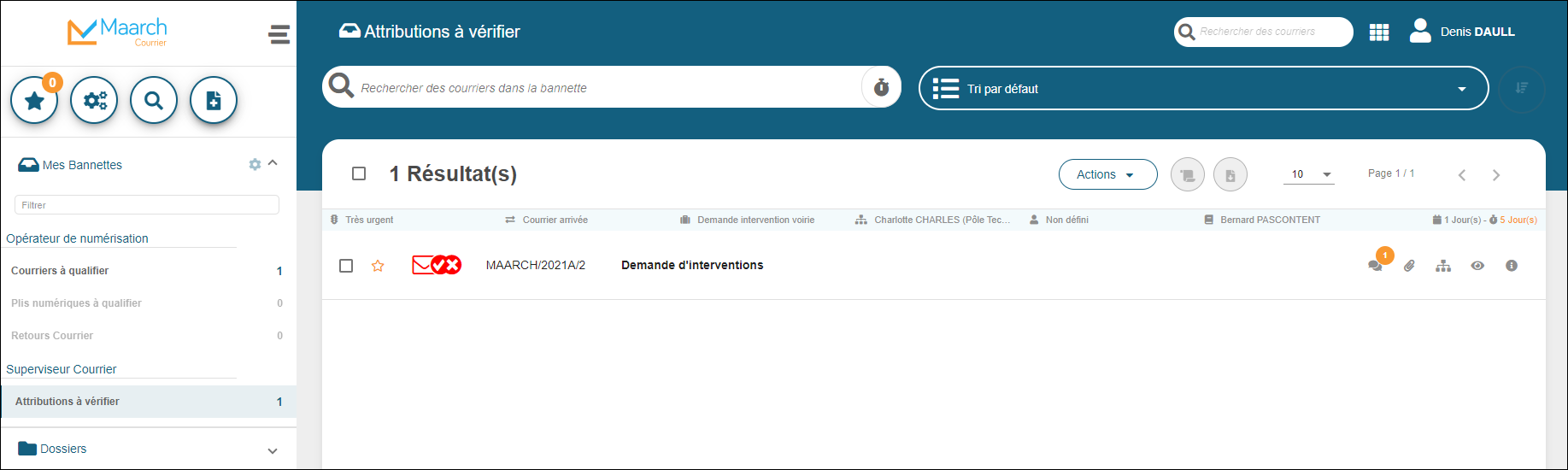The width and height of the screenshot is (1568, 470).
Task: Open attachments paperclip for the mail
Action: [x=1409, y=266]
